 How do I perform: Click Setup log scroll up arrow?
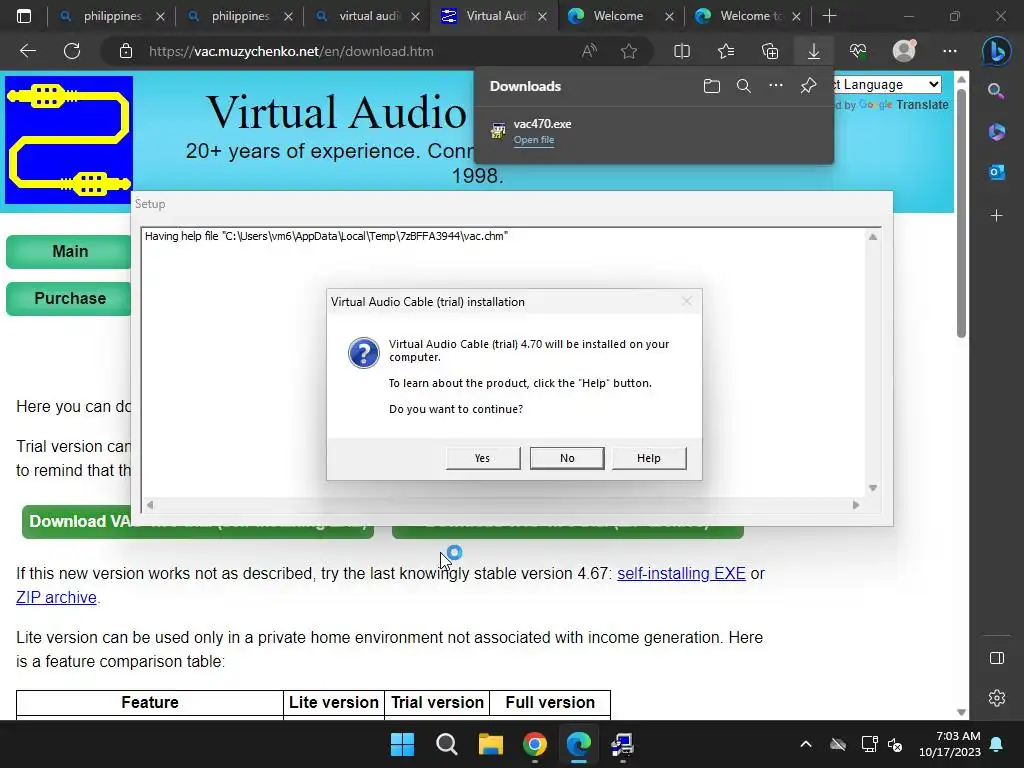point(872,237)
